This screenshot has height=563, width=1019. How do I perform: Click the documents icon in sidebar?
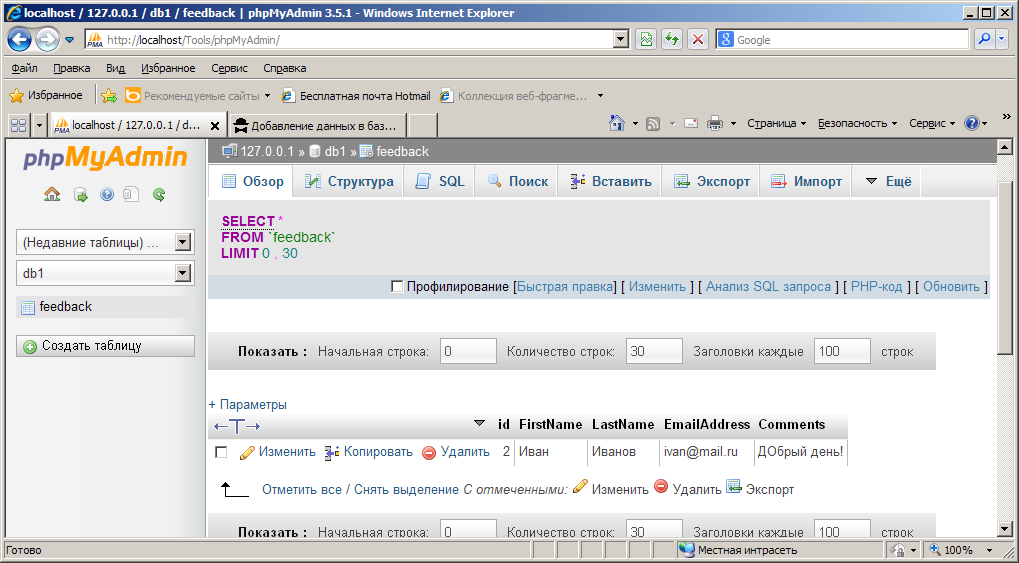point(132,194)
